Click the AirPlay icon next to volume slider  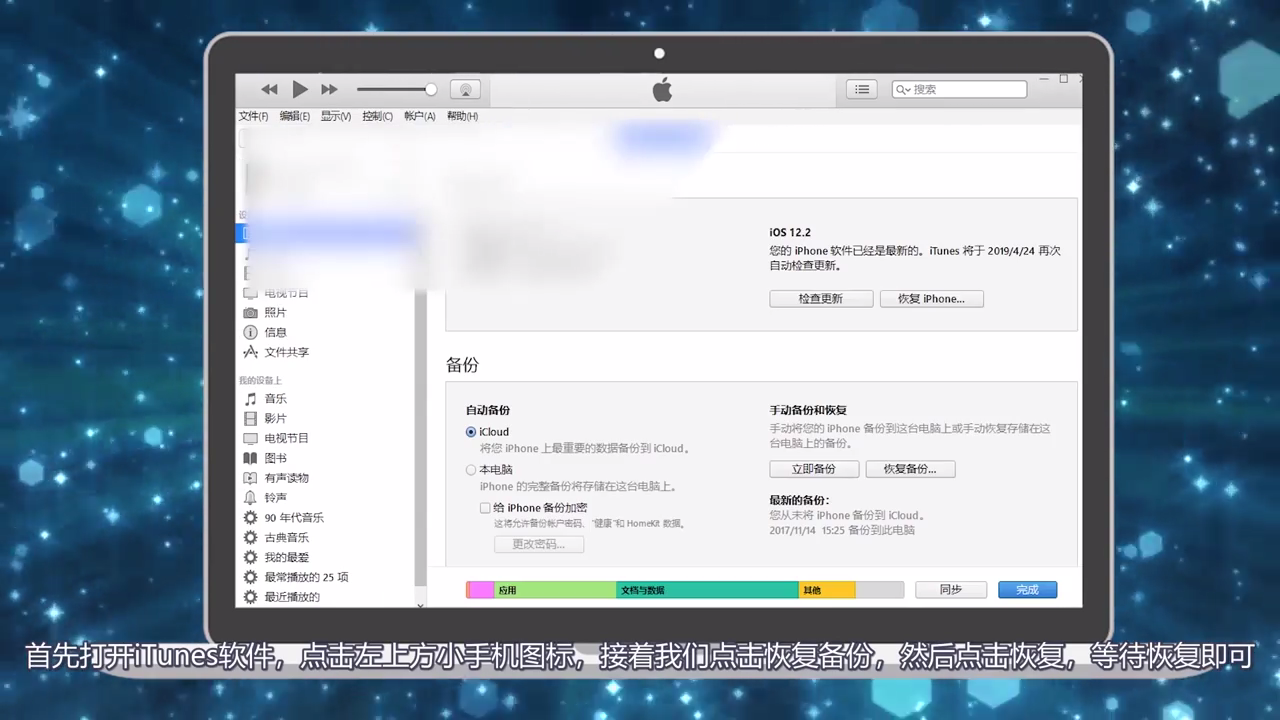click(x=465, y=89)
